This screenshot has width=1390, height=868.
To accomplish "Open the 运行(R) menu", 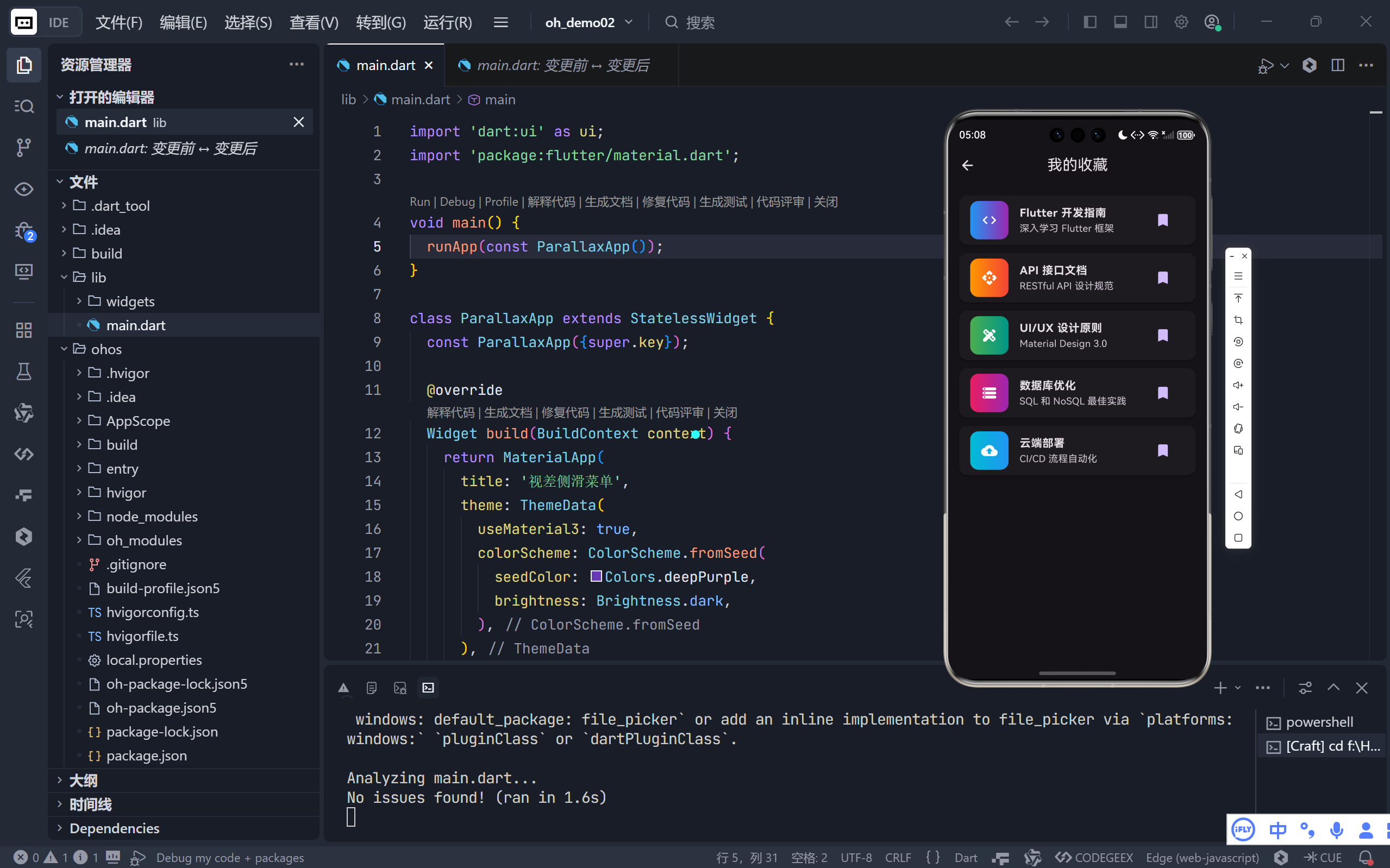I will (447, 22).
